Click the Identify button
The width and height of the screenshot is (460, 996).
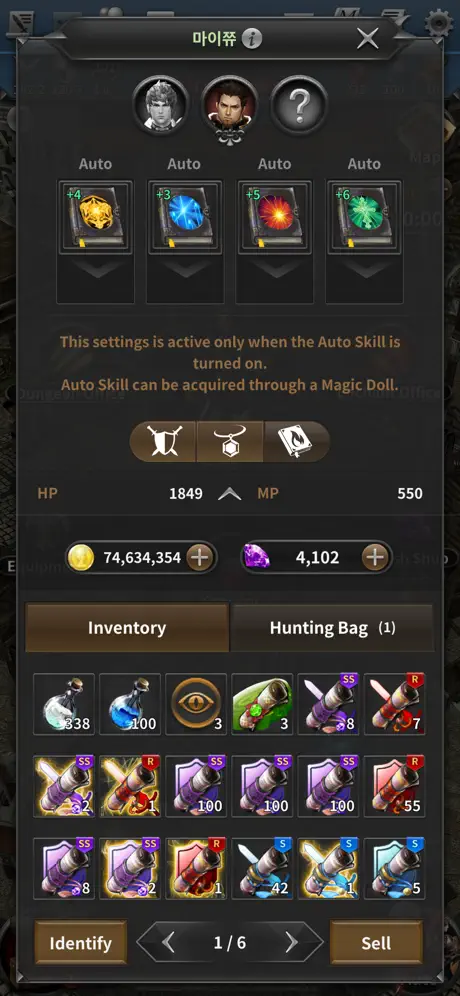click(81, 943)
